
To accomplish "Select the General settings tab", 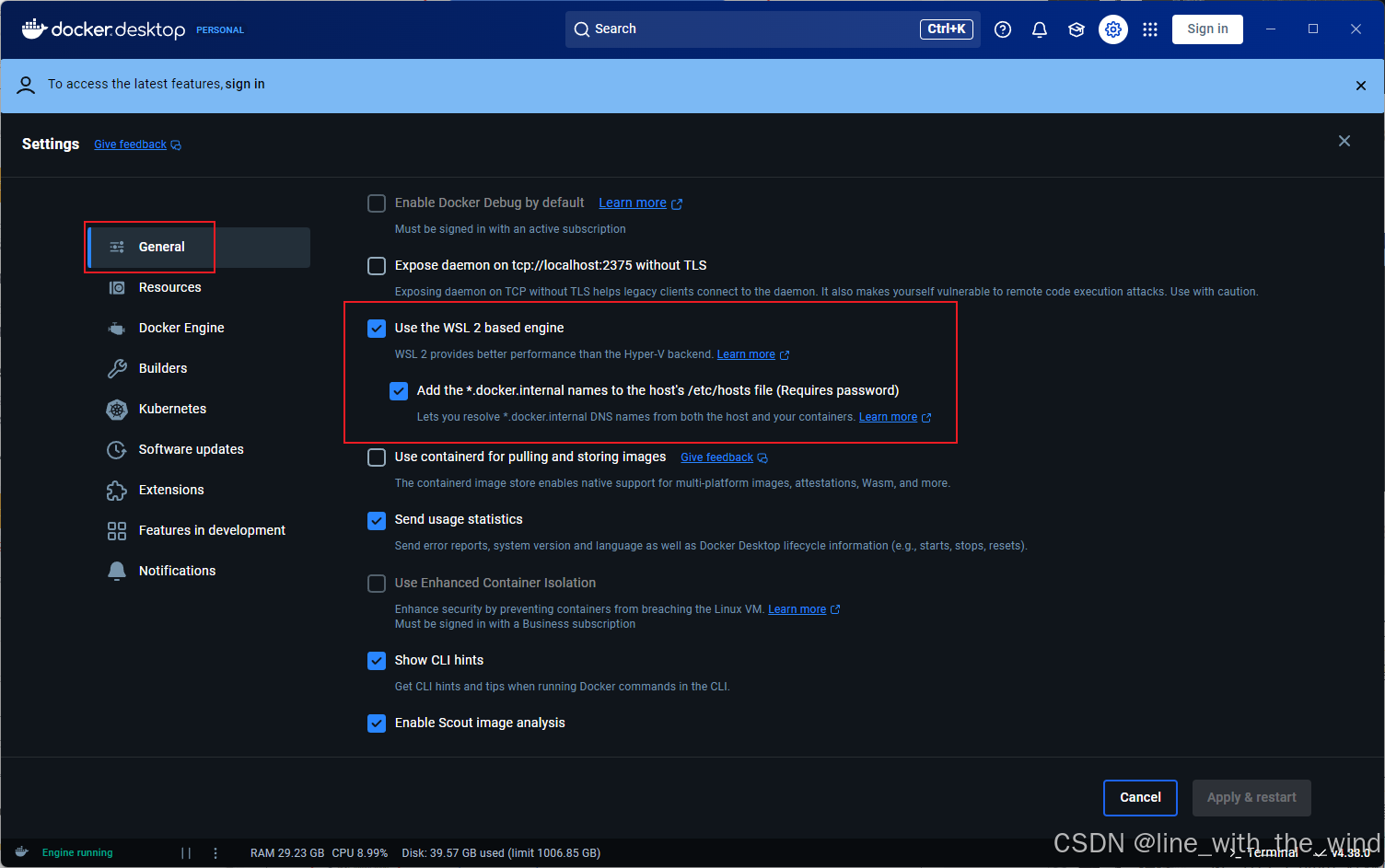I will 199,247.
